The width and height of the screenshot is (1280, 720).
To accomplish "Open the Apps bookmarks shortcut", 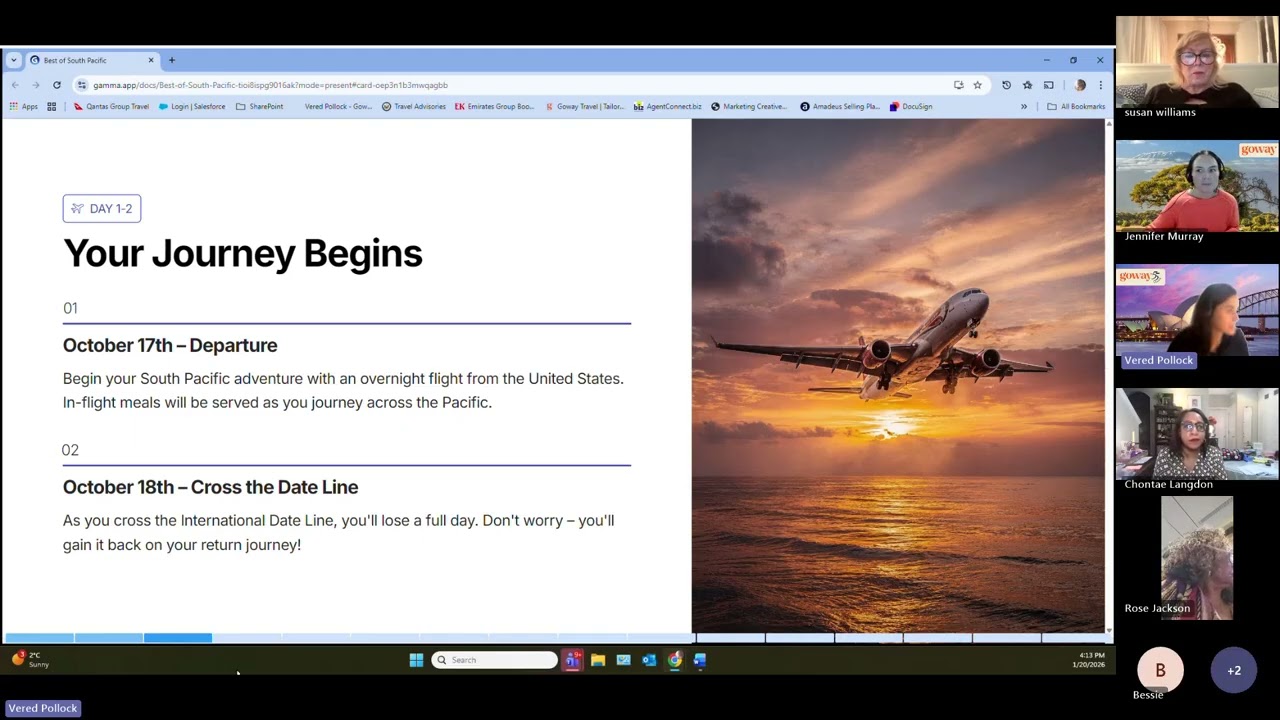I will click(x=24, y=106).
